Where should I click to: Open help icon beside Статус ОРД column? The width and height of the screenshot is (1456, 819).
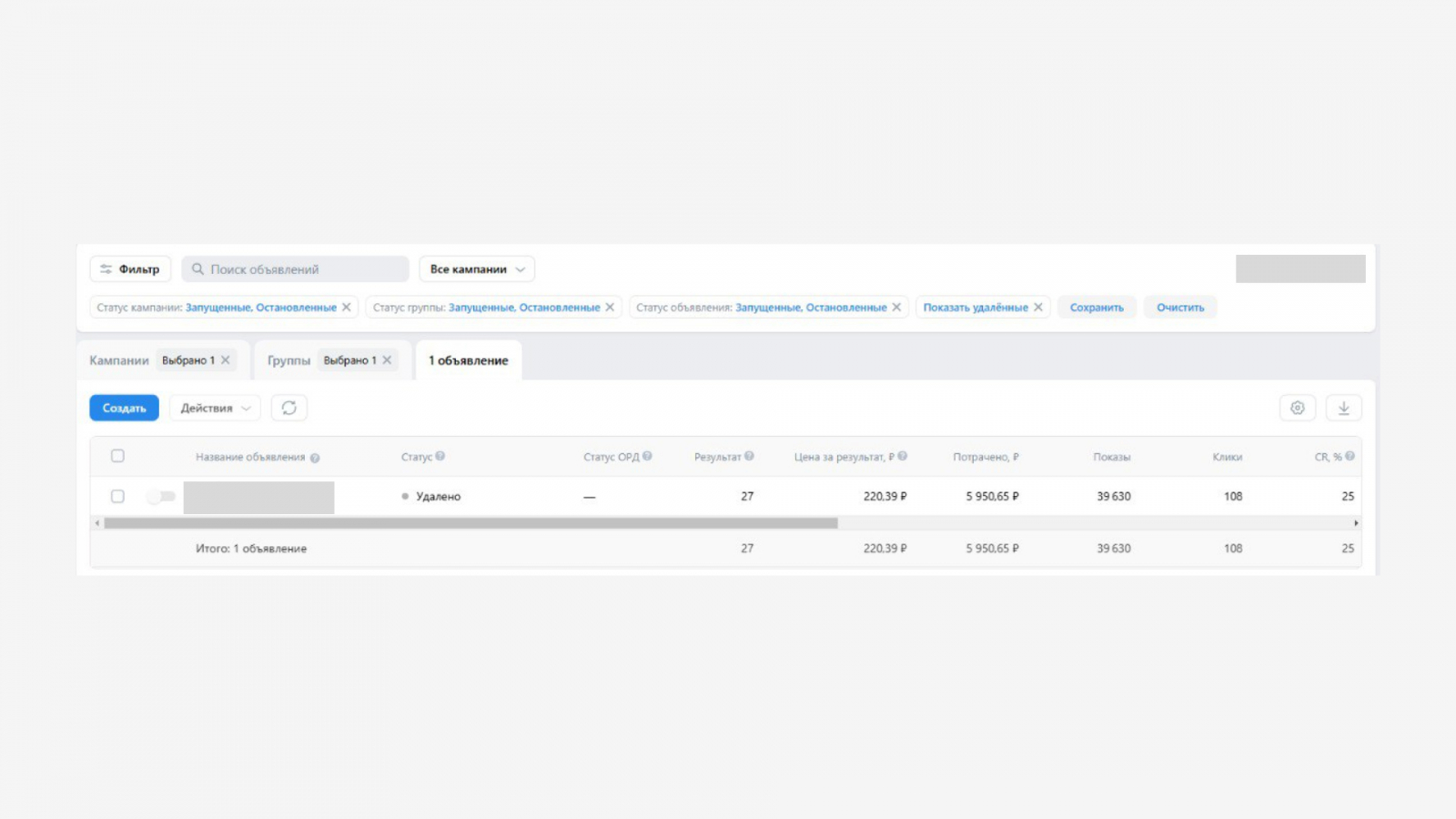point(647,456)
